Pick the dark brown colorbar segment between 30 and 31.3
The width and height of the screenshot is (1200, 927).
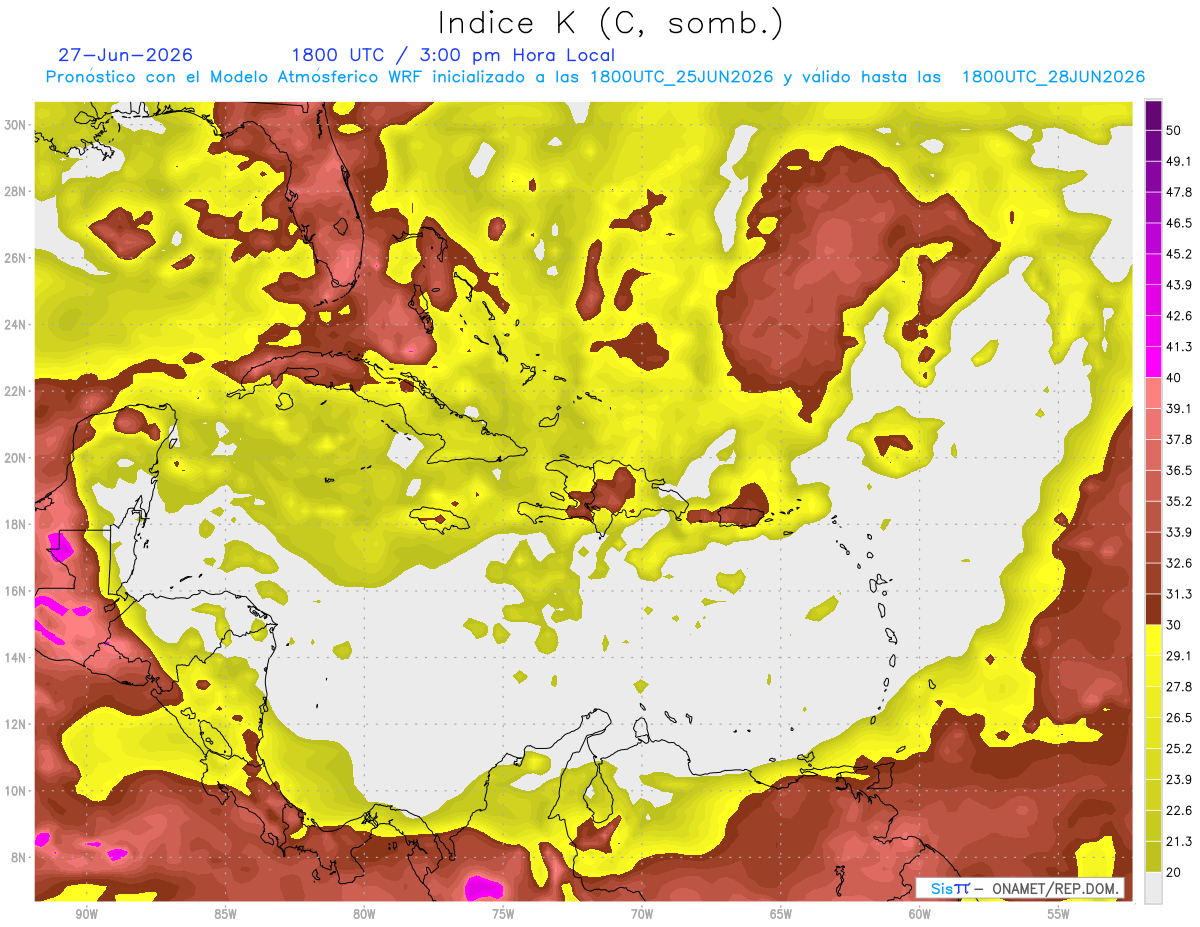pos(1153,609)
